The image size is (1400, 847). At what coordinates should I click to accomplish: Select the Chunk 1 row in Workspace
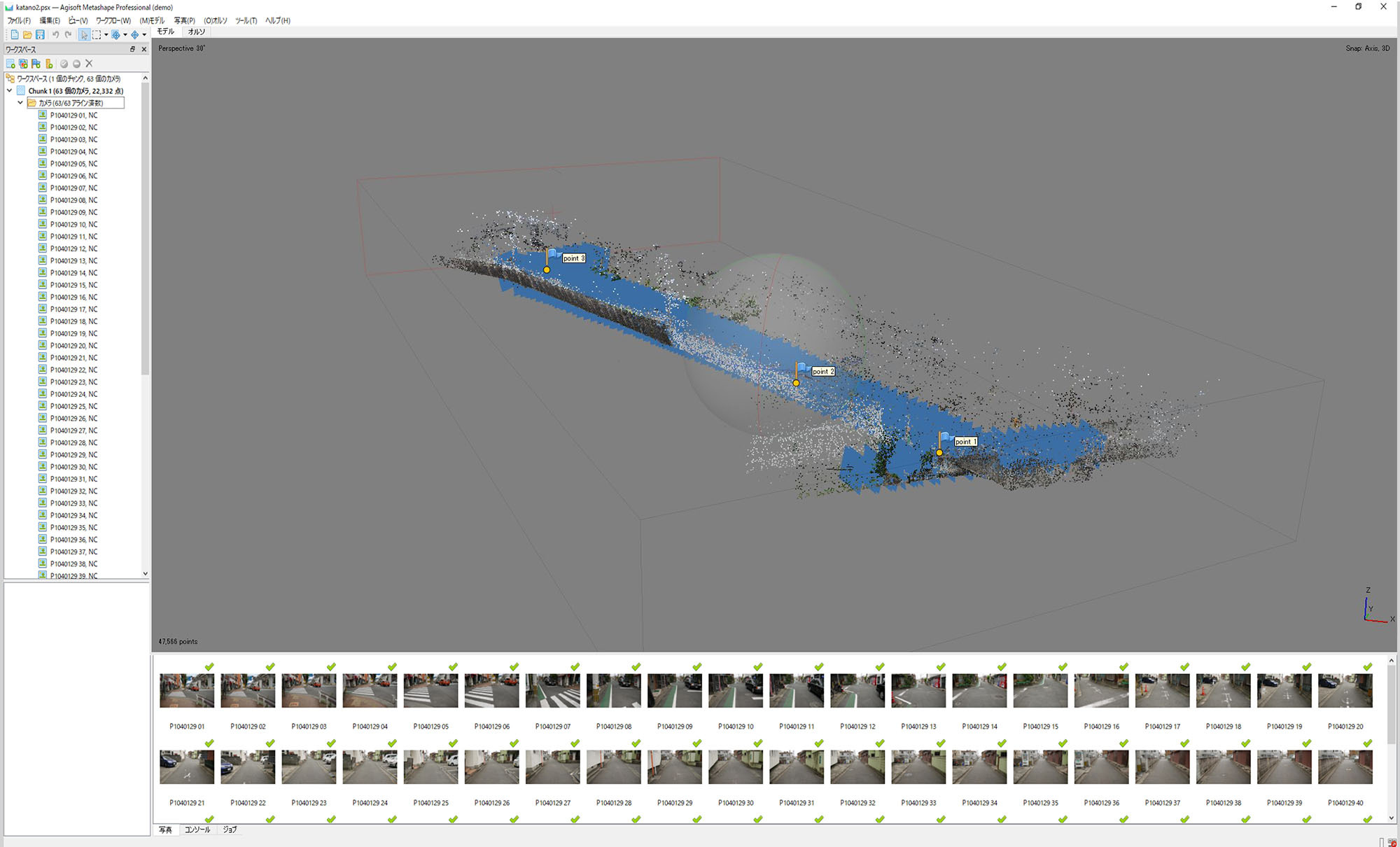pyautogui.click(x=76, y=90)
